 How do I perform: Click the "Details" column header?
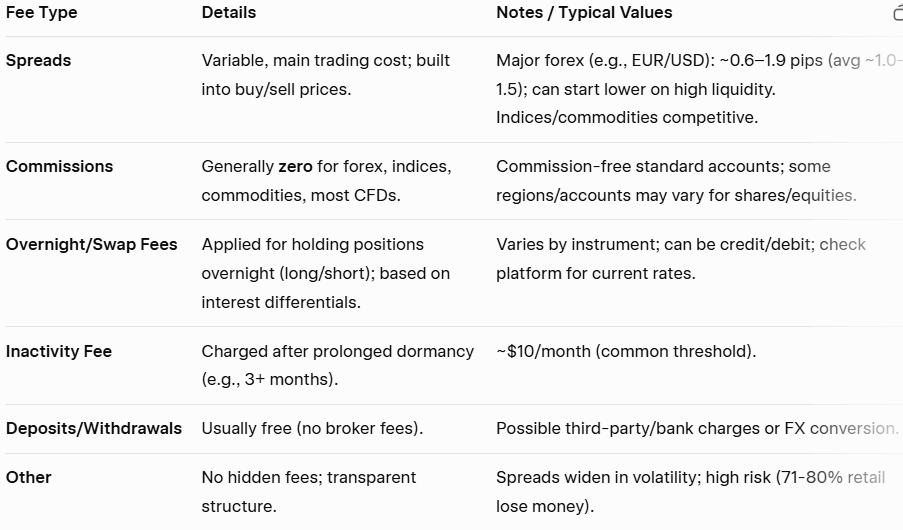pyautogui.click(x=228, y=13)
